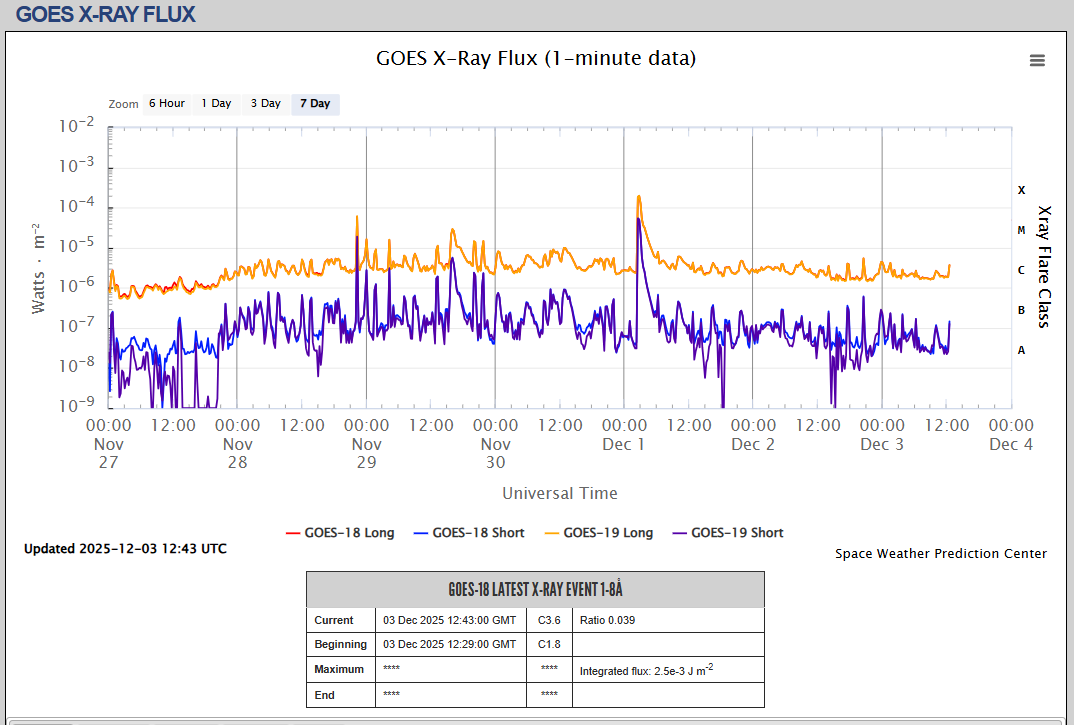Click the Universal Time axis label
1074x725 pixels.
click(x=560, y=493)
